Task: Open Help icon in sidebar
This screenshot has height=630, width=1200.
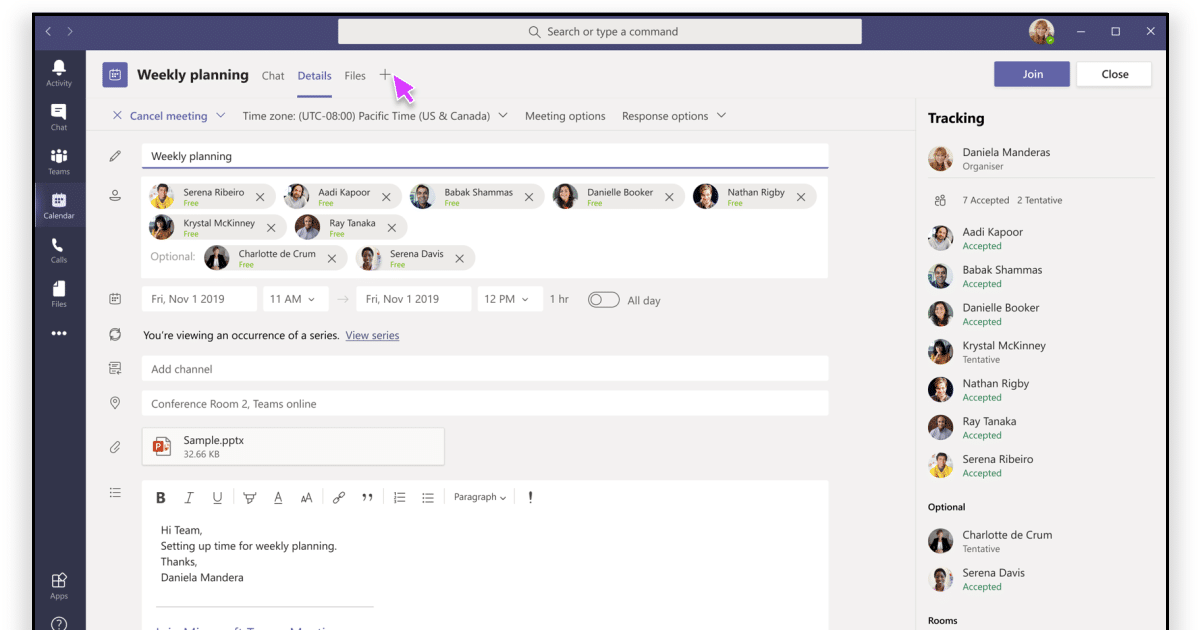Action: [x=59, y=624]
